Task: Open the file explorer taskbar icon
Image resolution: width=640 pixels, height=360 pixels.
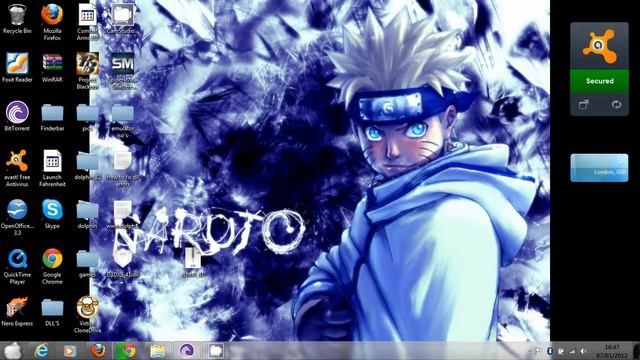Action: (x=158, y=351)
